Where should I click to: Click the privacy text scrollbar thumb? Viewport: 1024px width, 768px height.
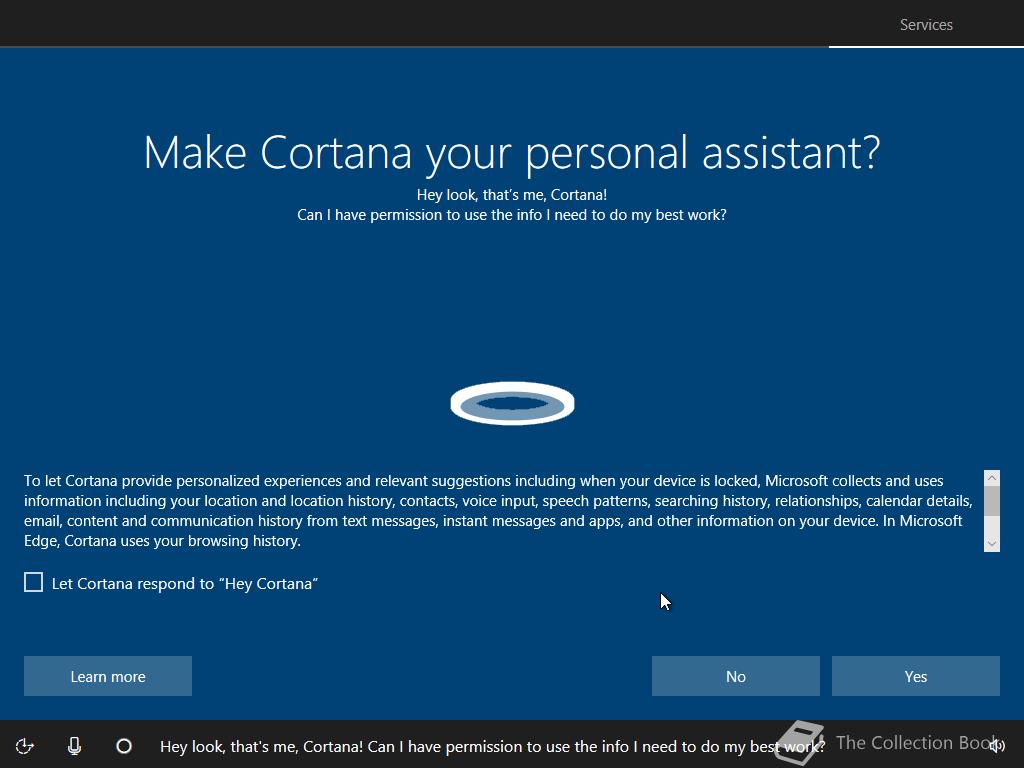pyautogui.click(x=991, y=501)
